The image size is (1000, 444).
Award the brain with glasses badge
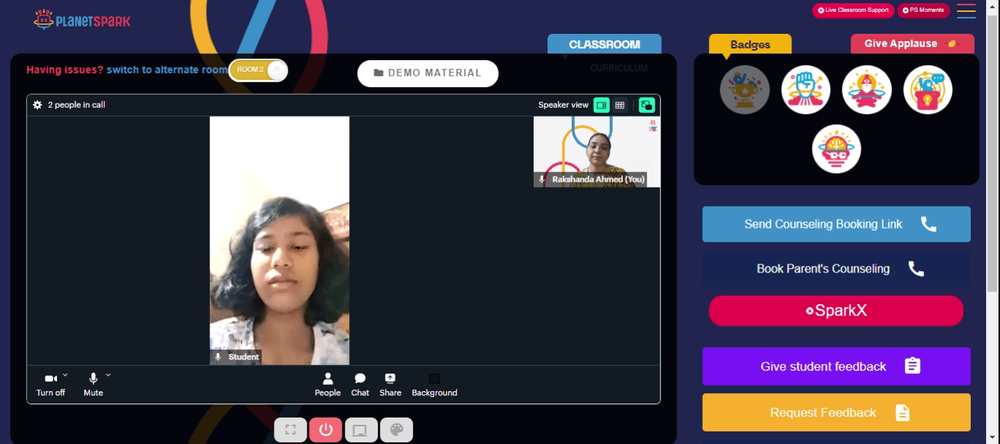[x=837, y=149]
